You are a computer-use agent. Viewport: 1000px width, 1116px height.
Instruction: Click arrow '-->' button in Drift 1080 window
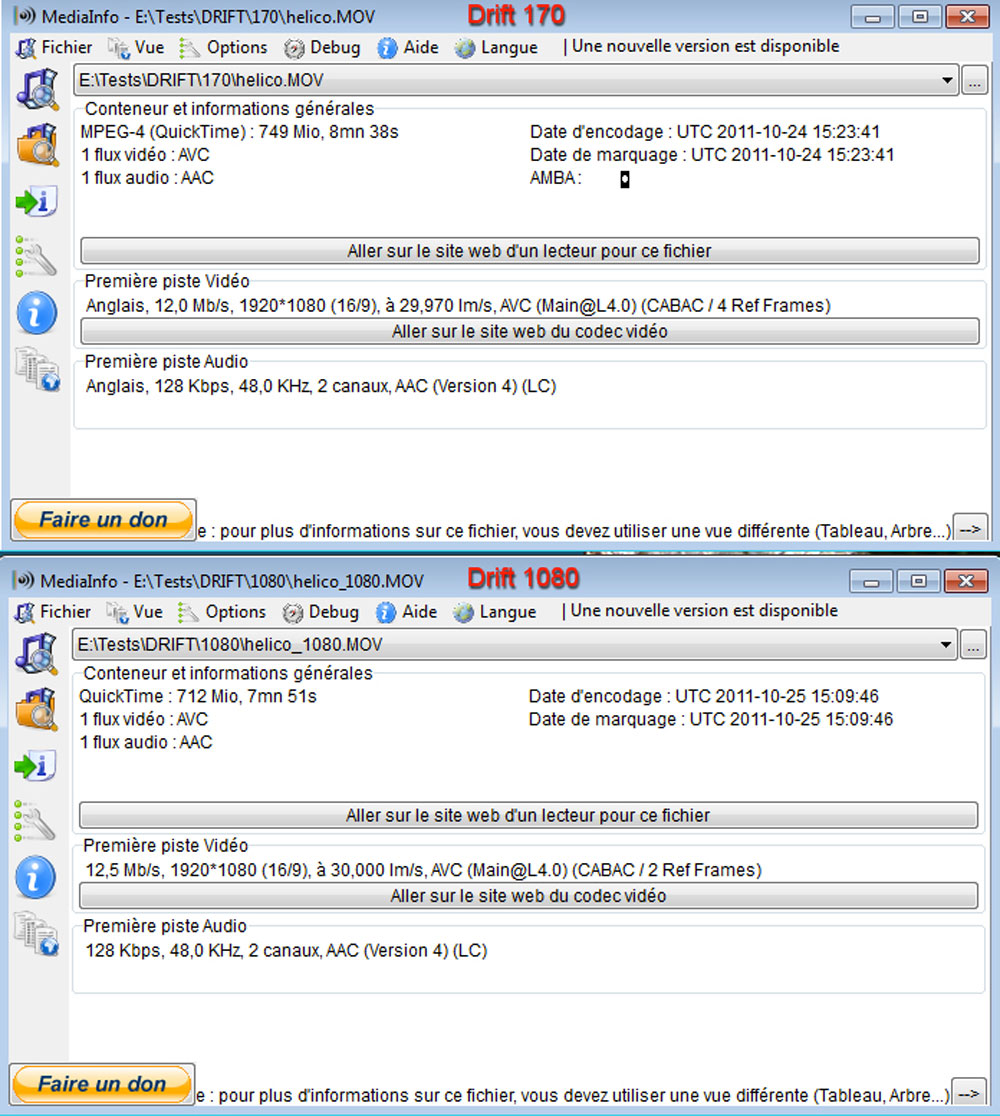tap(969, 1094)
